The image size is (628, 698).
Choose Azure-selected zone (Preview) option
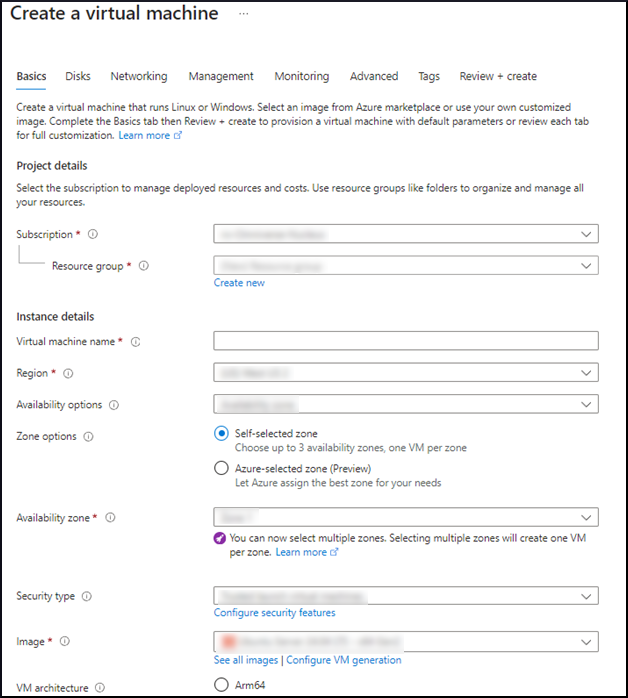tap(221, 468)
